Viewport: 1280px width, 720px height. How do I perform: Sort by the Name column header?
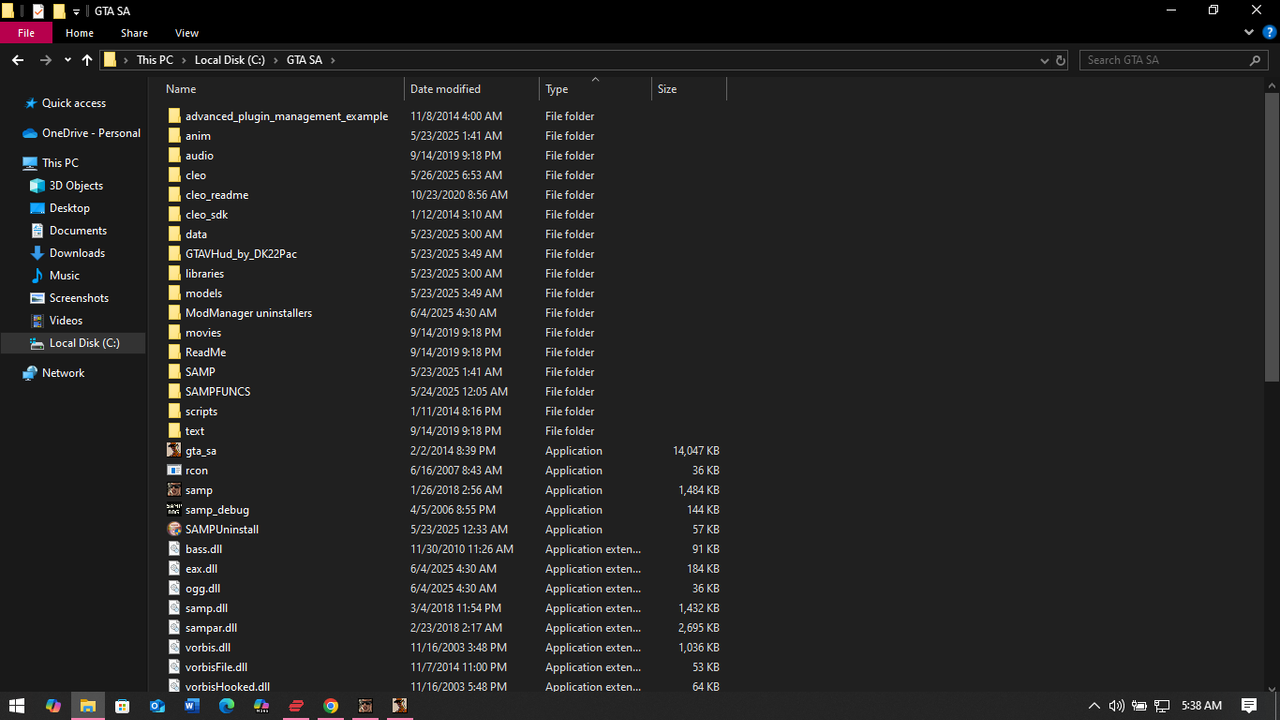pos(282,89)
